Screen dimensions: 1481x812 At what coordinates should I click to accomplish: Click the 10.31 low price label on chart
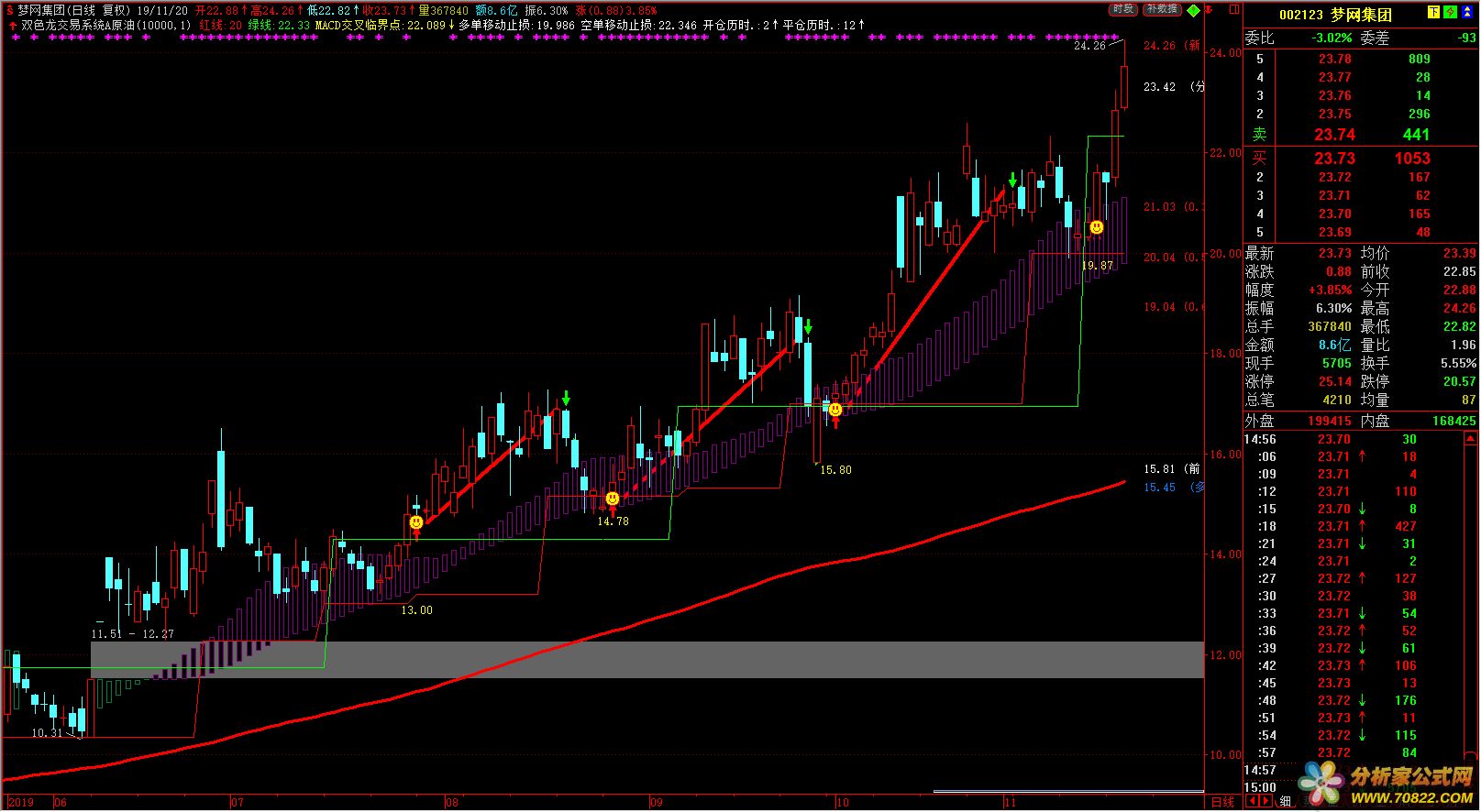(47, 733)
